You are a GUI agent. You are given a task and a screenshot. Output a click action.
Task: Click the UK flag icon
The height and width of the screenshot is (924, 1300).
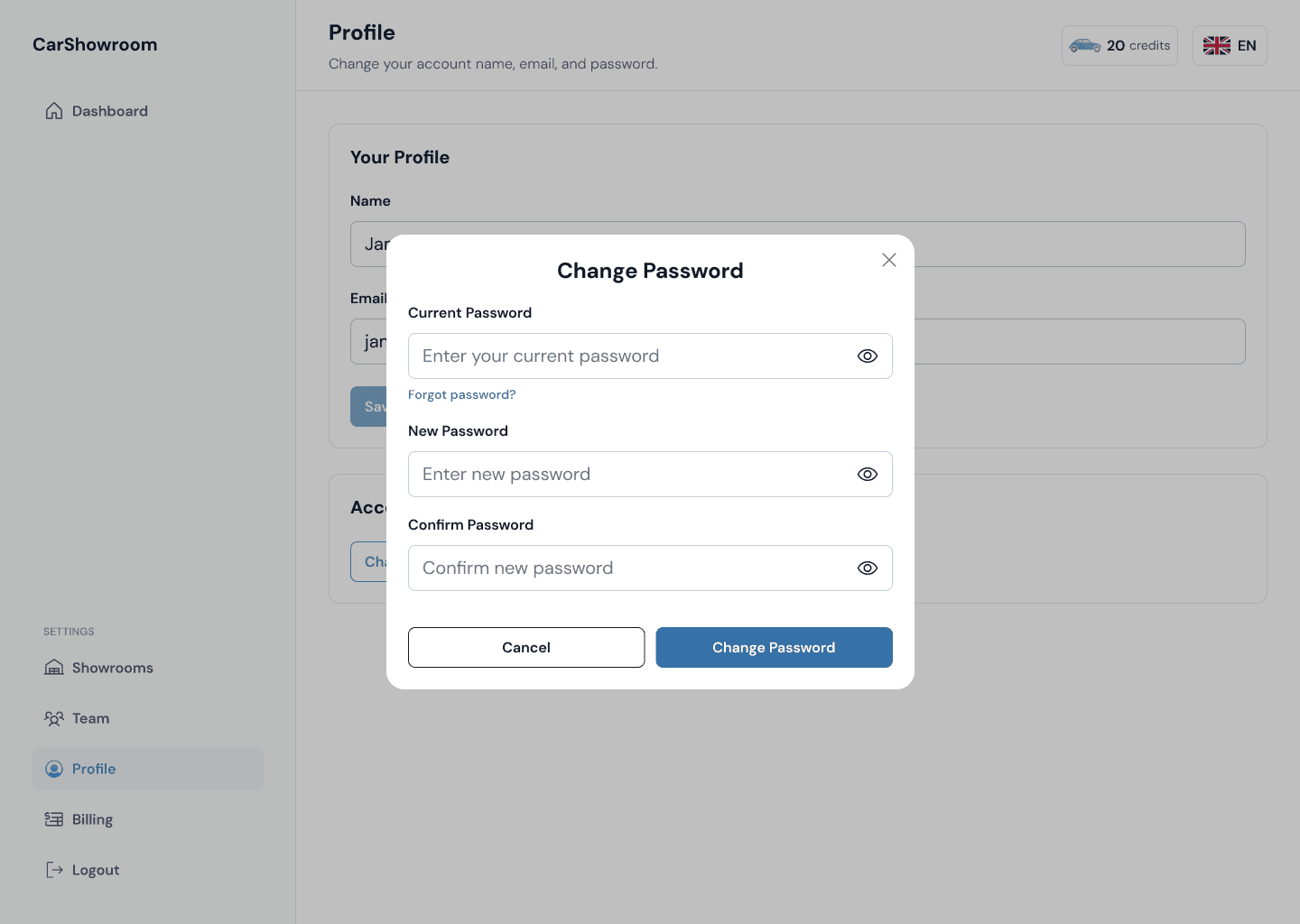tap(1216, 45)
